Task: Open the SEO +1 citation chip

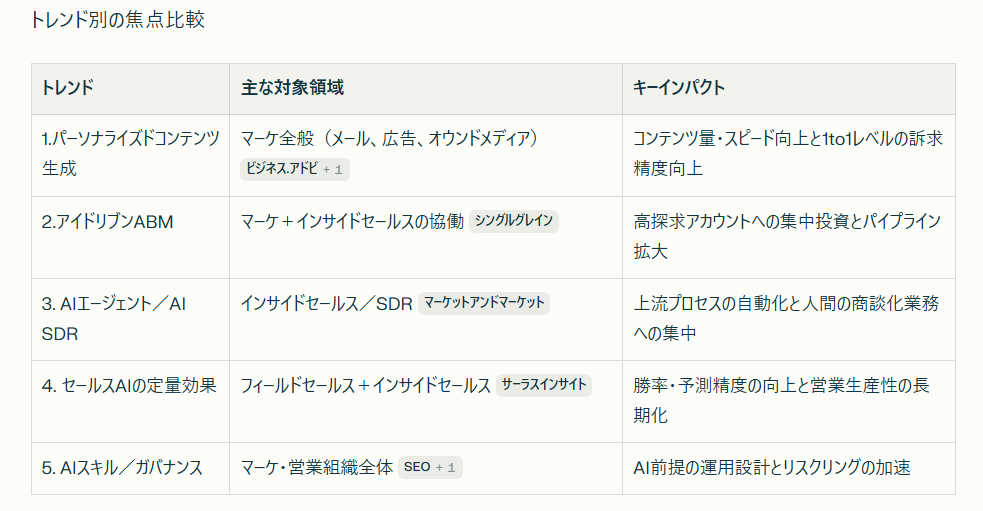Action: point(430,467)
